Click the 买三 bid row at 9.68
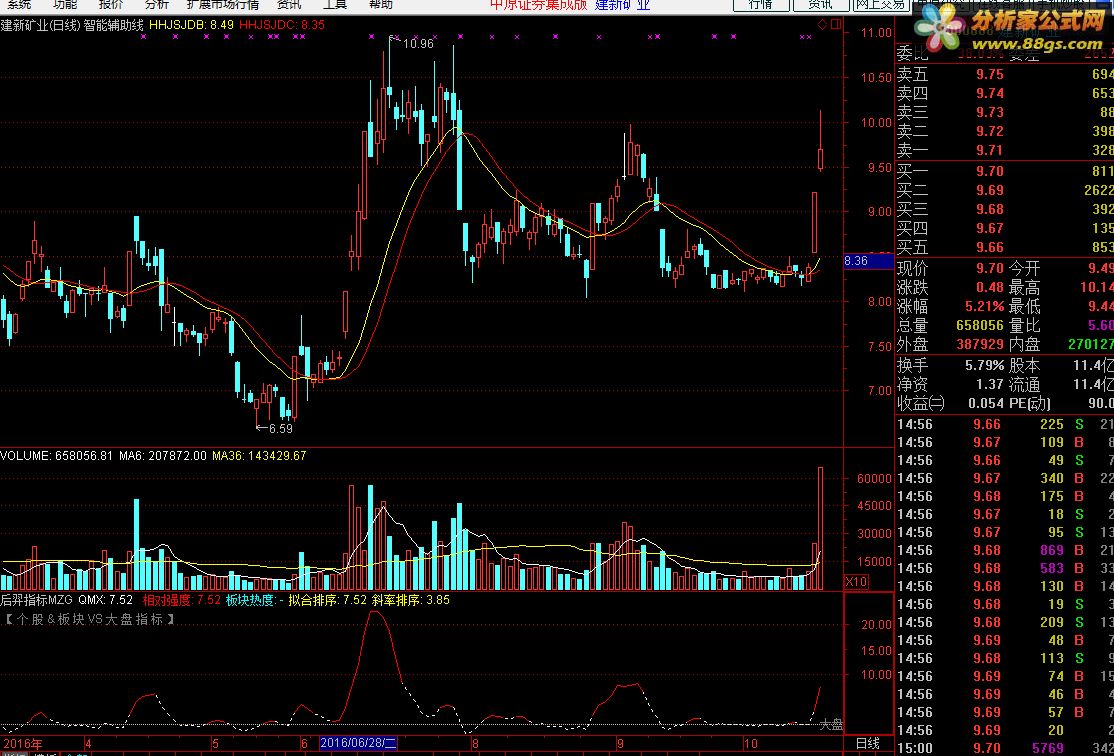 [x=1005, y=210]
